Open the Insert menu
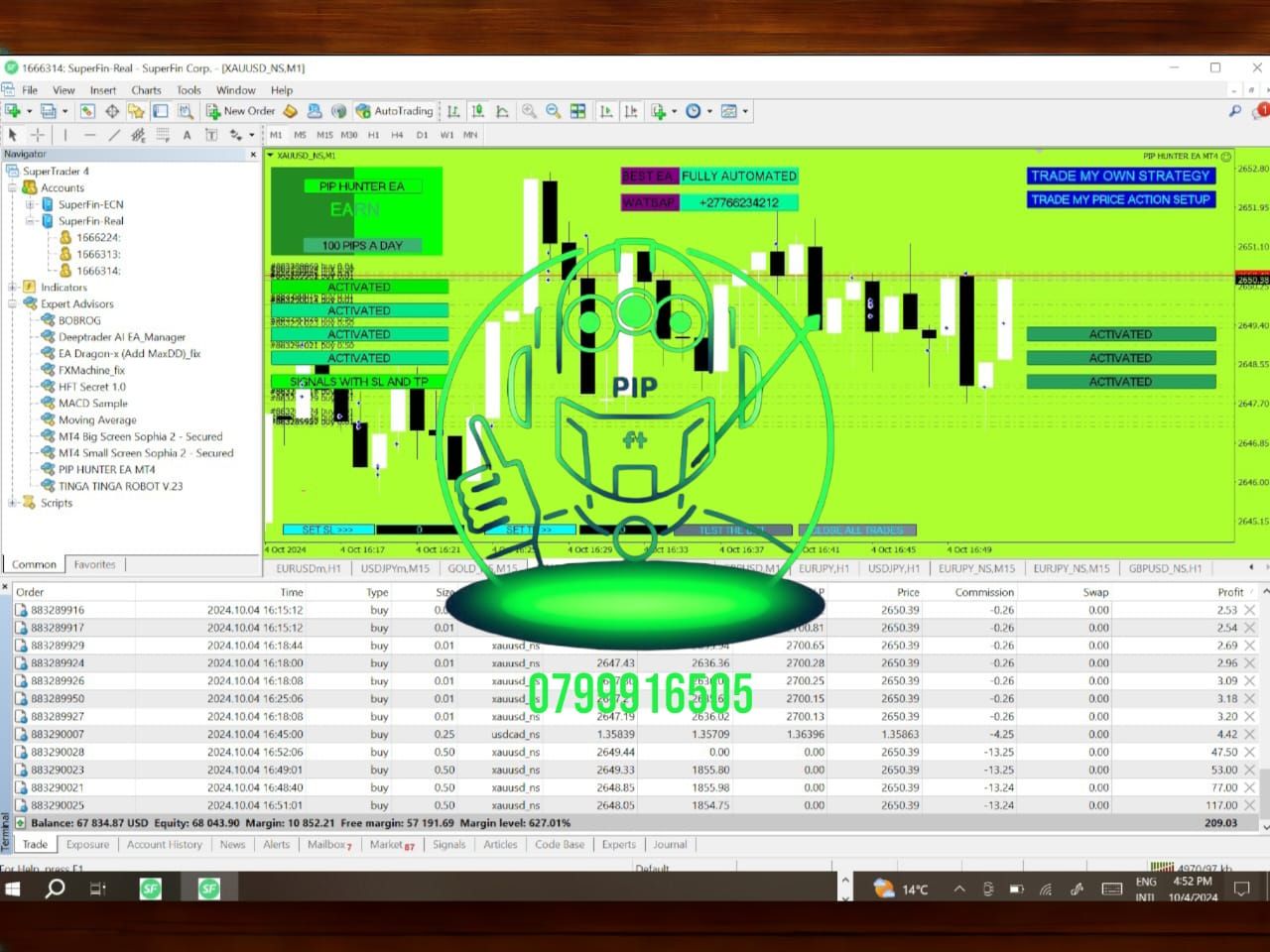The image size is (1270, 952). click(x=103, y=90)
